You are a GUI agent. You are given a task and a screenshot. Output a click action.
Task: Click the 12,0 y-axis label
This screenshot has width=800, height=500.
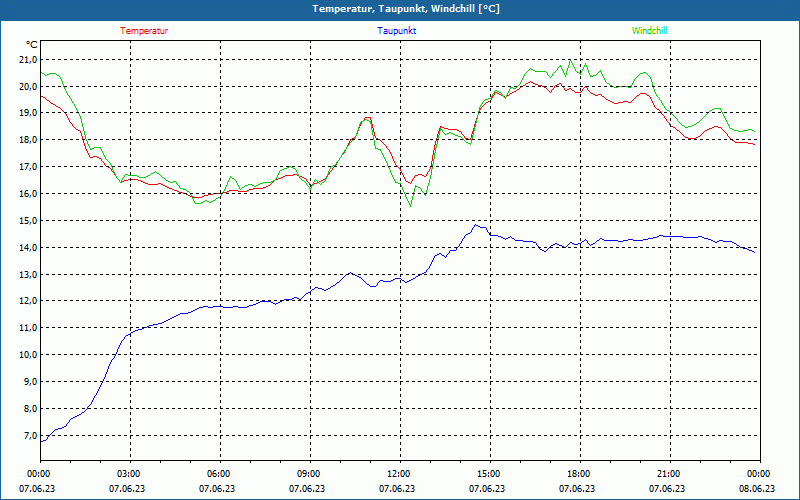tap(28, 301)
